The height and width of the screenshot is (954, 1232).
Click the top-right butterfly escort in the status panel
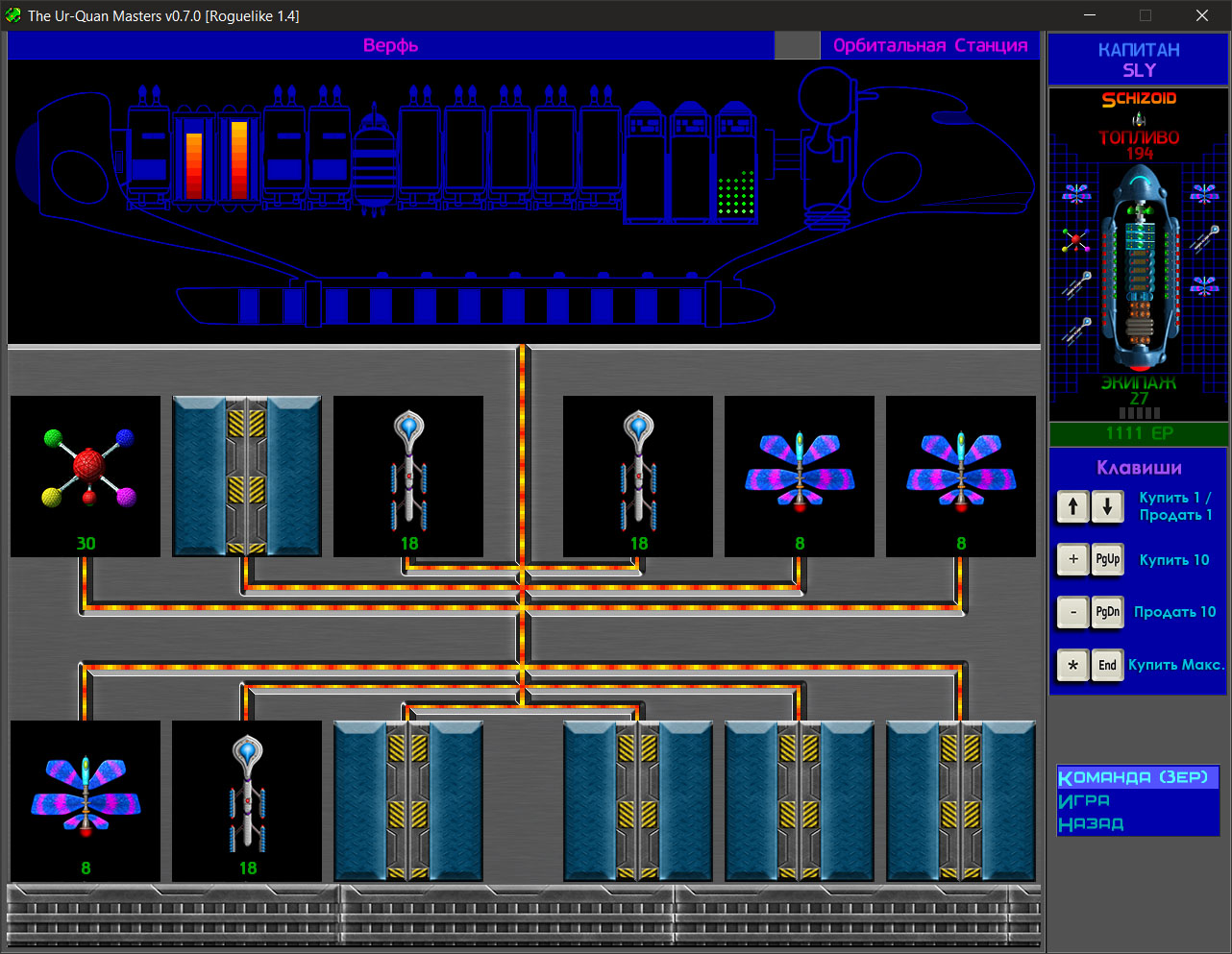pyautogui.click(x=1204, y=193)
